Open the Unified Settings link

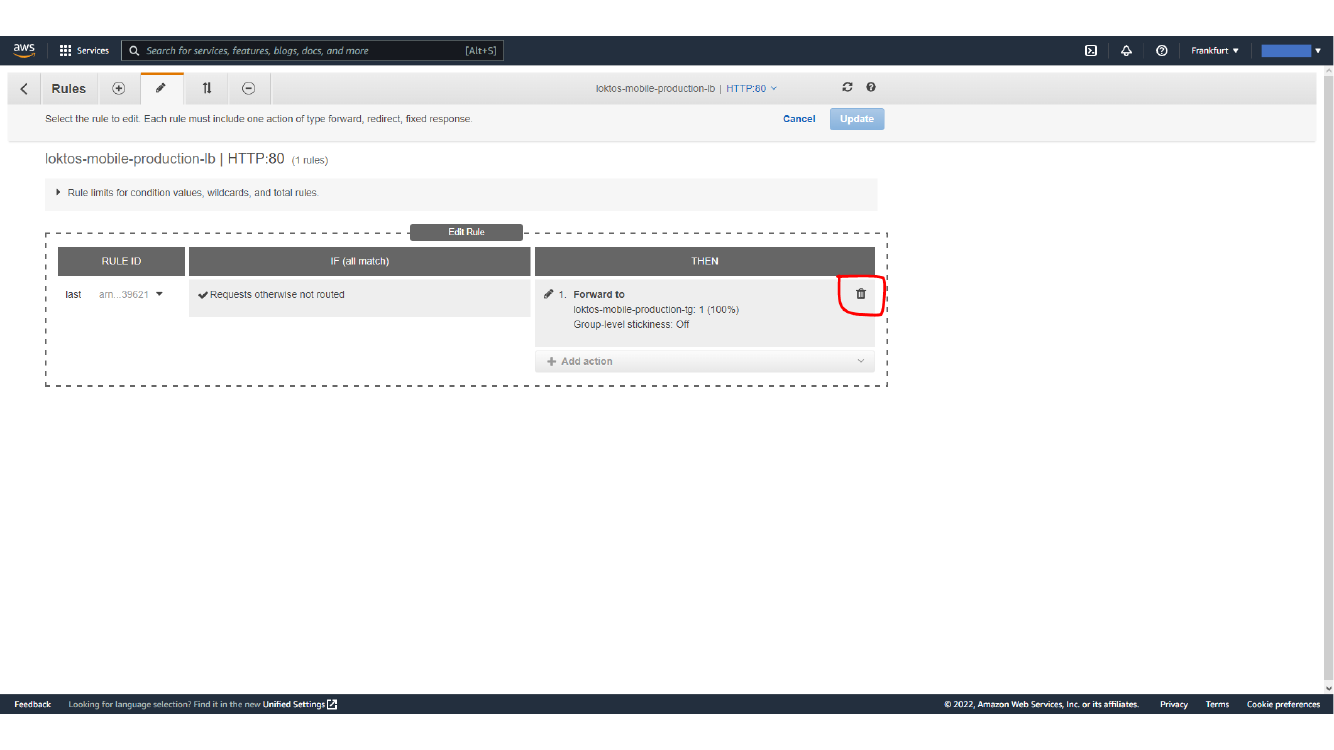coord(300,705)
